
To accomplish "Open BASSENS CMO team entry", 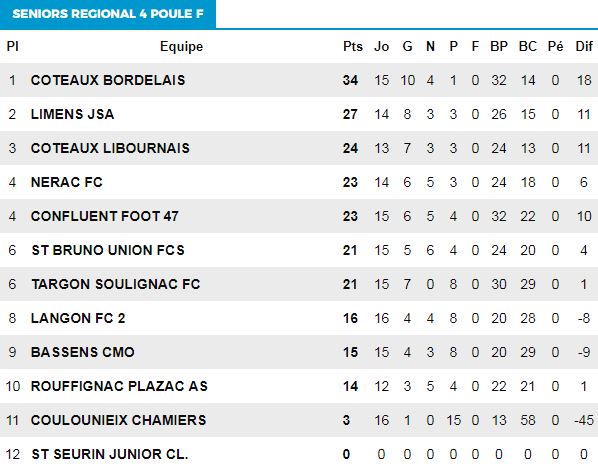I will 83,352.
